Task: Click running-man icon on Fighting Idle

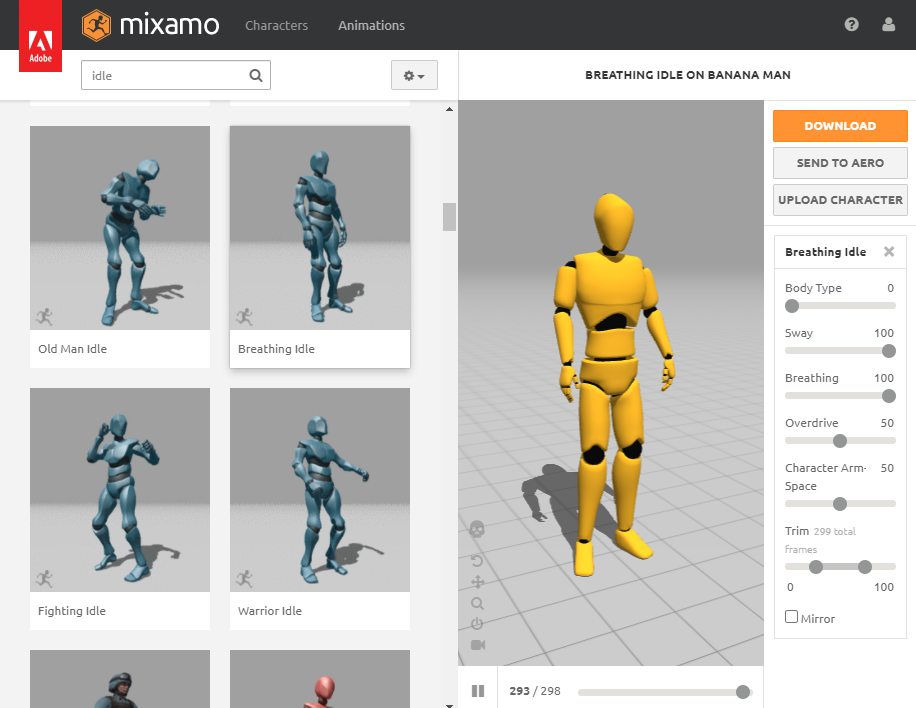Action: pos(44,578)
